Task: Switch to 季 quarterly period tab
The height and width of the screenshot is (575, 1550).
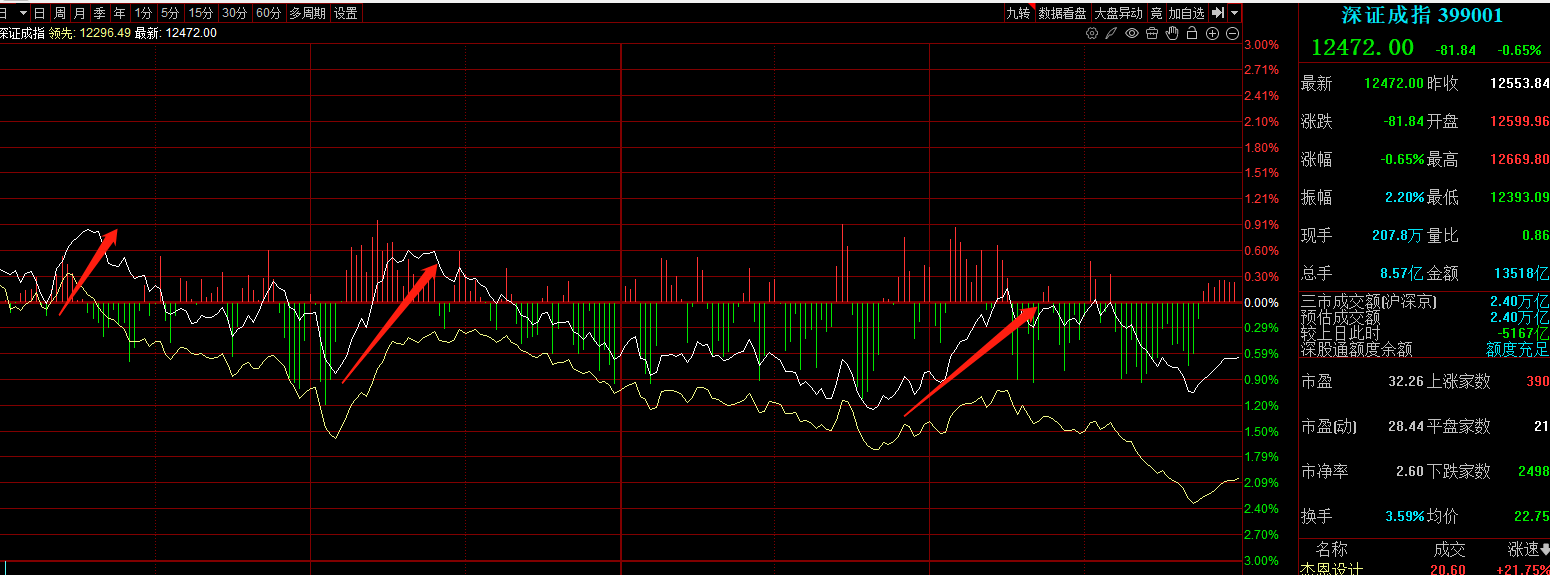Action: click(x=100, y=13)
